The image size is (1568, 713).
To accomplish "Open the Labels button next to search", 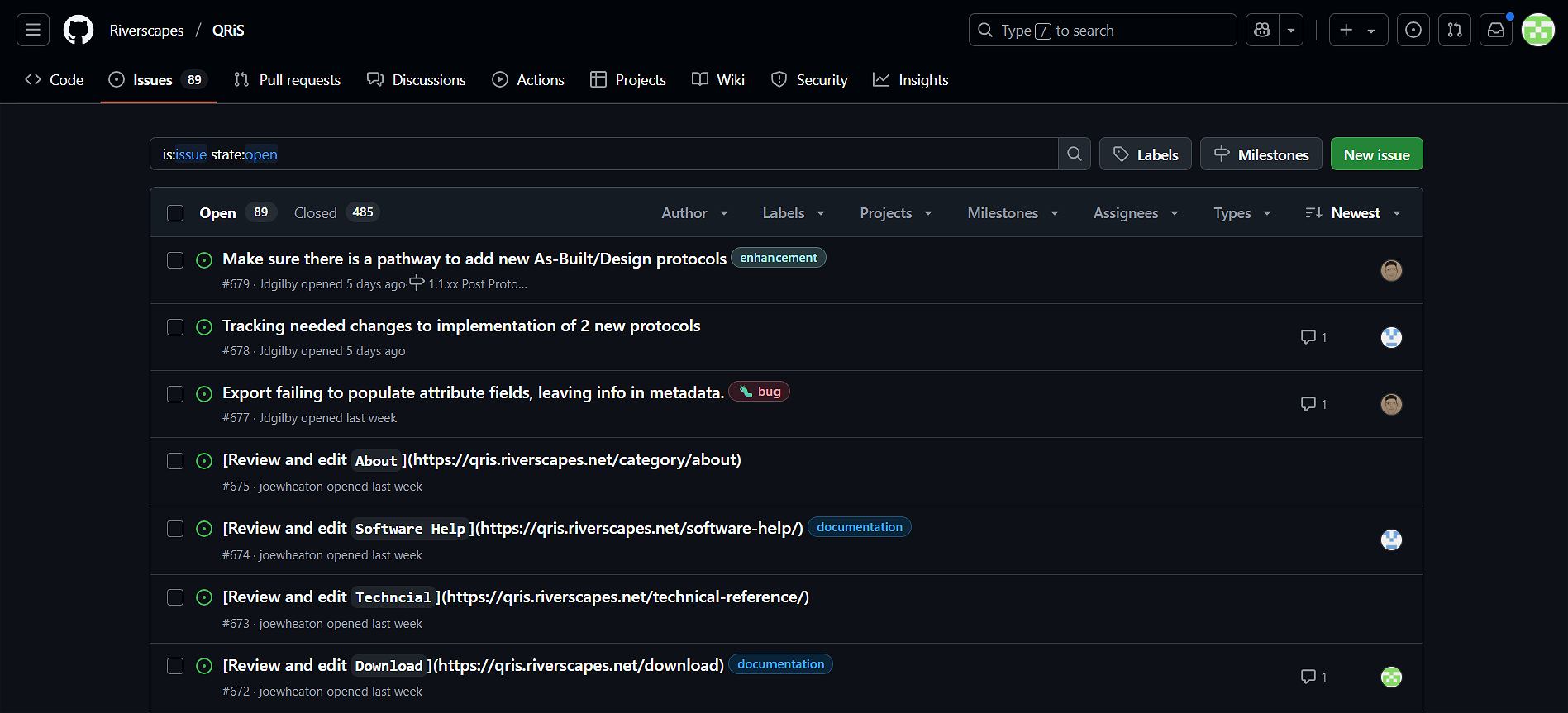I will [1146, 154].
